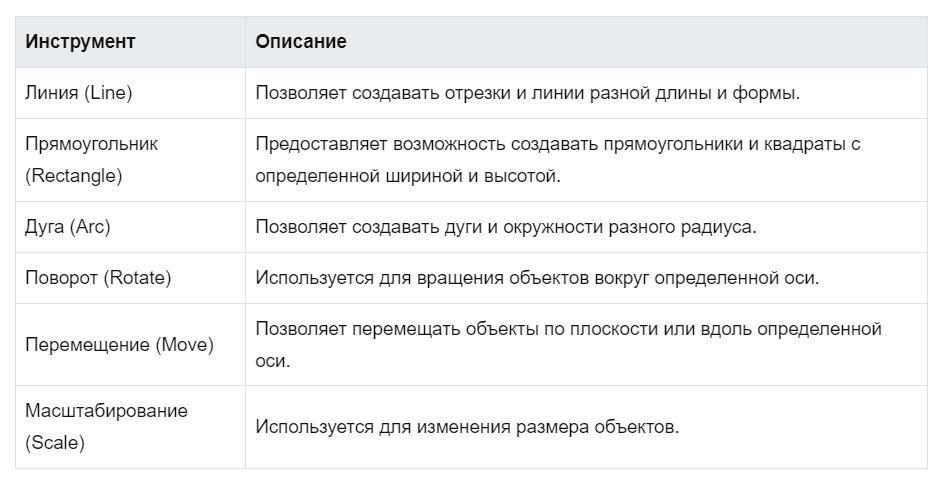Click the text 'определенной шириной и высотой'
Image resolution: width=936 pixels, height=477 pixels.
pyautogui.click(x=408, y=176)
